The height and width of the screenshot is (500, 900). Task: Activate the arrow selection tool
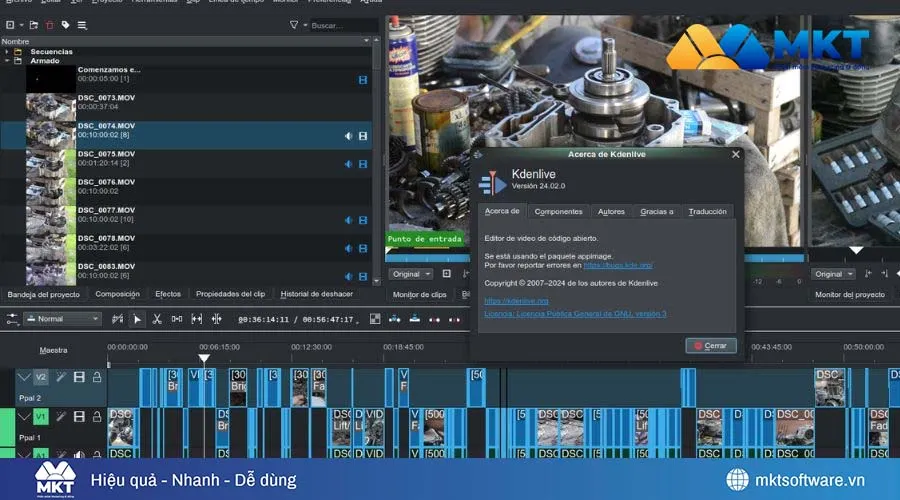(x=138, y=319)
